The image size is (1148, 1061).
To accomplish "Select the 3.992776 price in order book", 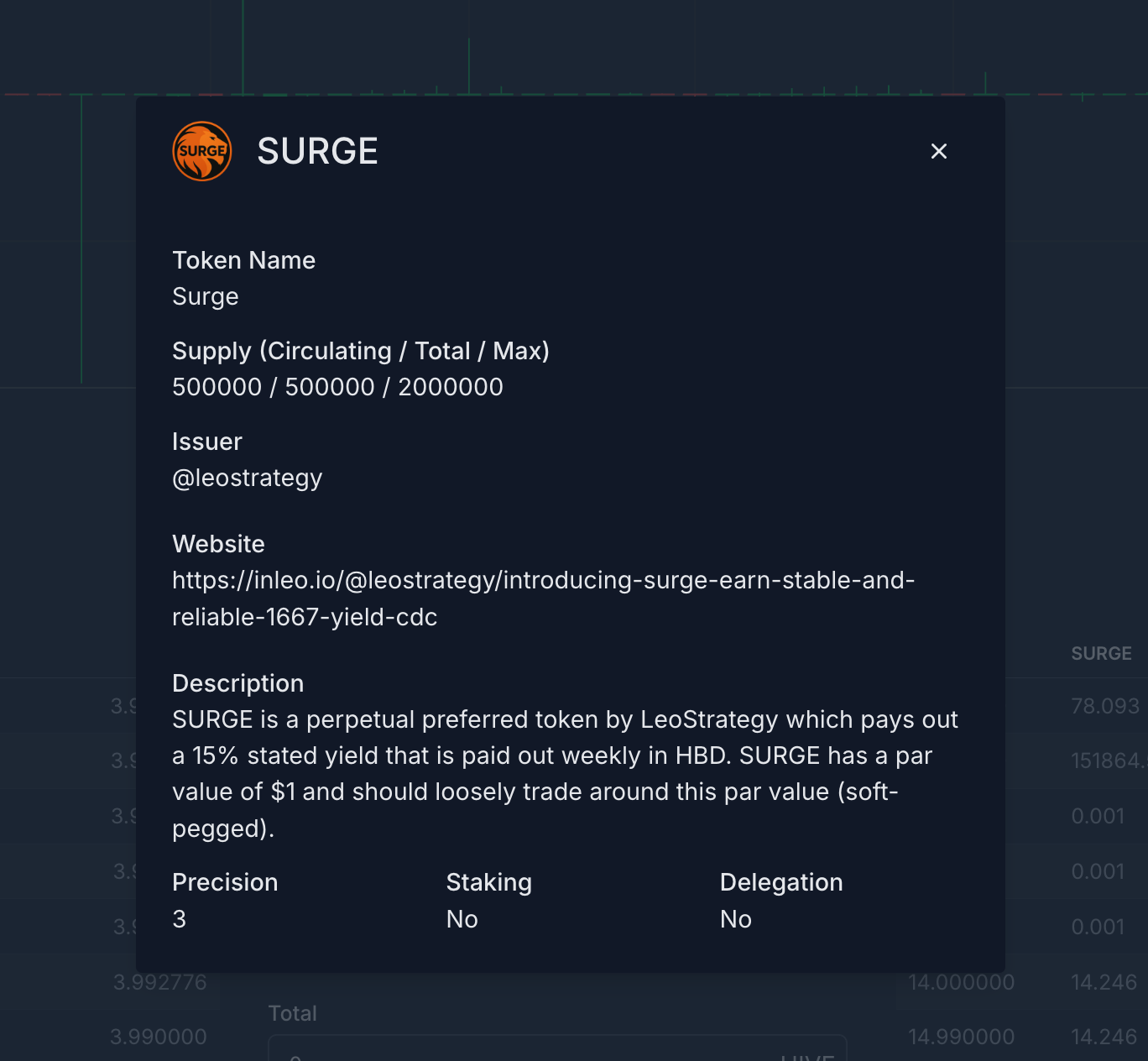I will (159, 982).
